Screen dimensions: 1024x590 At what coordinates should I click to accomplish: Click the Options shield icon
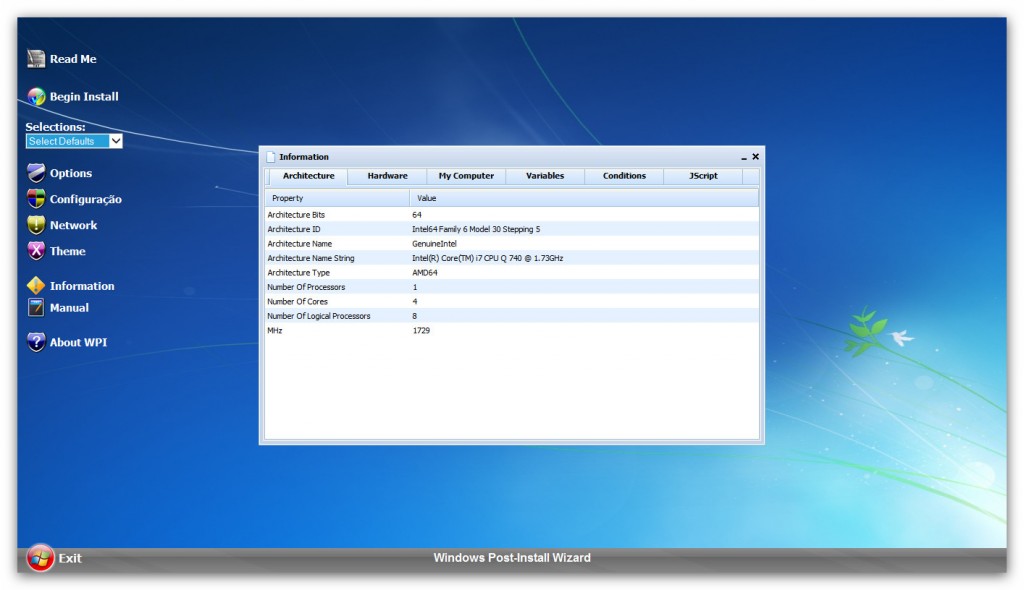pyautogui.click(x=36, y=173)
